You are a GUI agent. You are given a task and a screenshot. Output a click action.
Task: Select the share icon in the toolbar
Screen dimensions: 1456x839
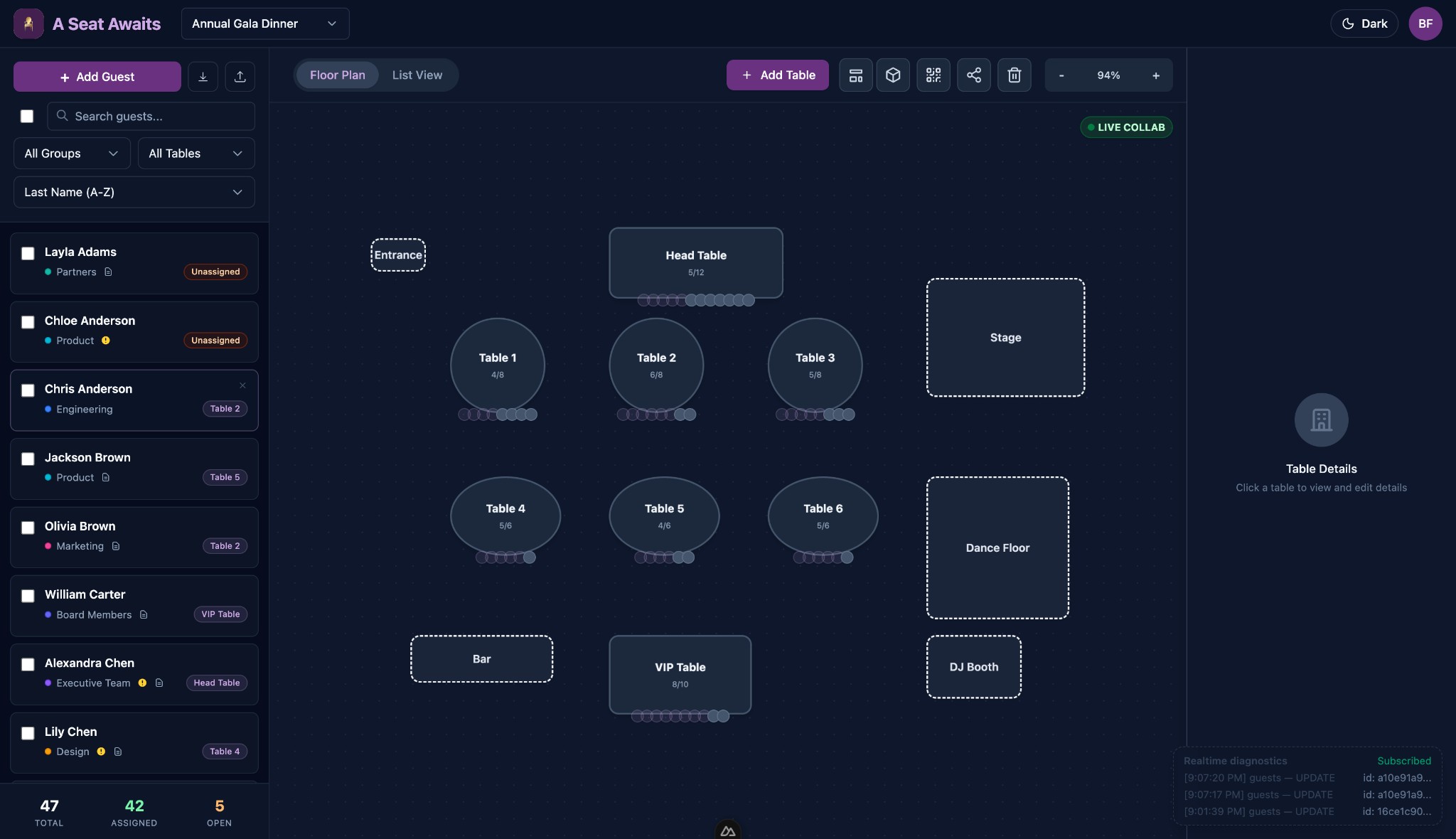pos(974,75)
